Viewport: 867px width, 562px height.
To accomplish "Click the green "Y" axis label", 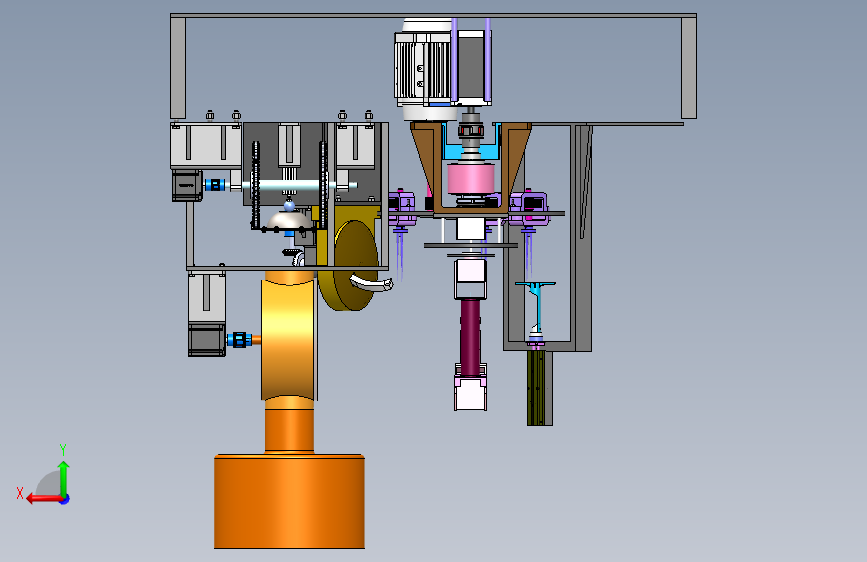I will pos(63,449).
